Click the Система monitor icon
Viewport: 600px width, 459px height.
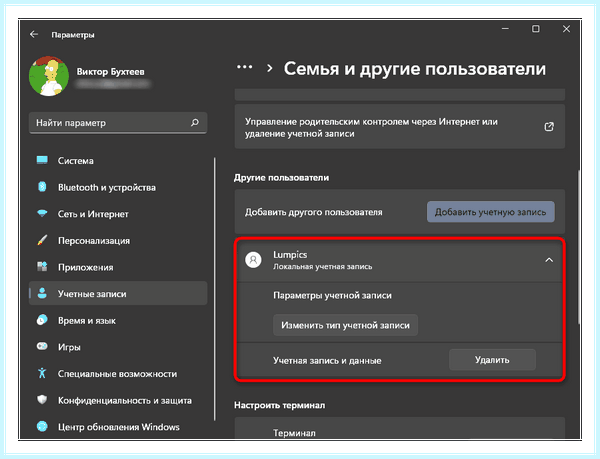click(x=42, y=160)
